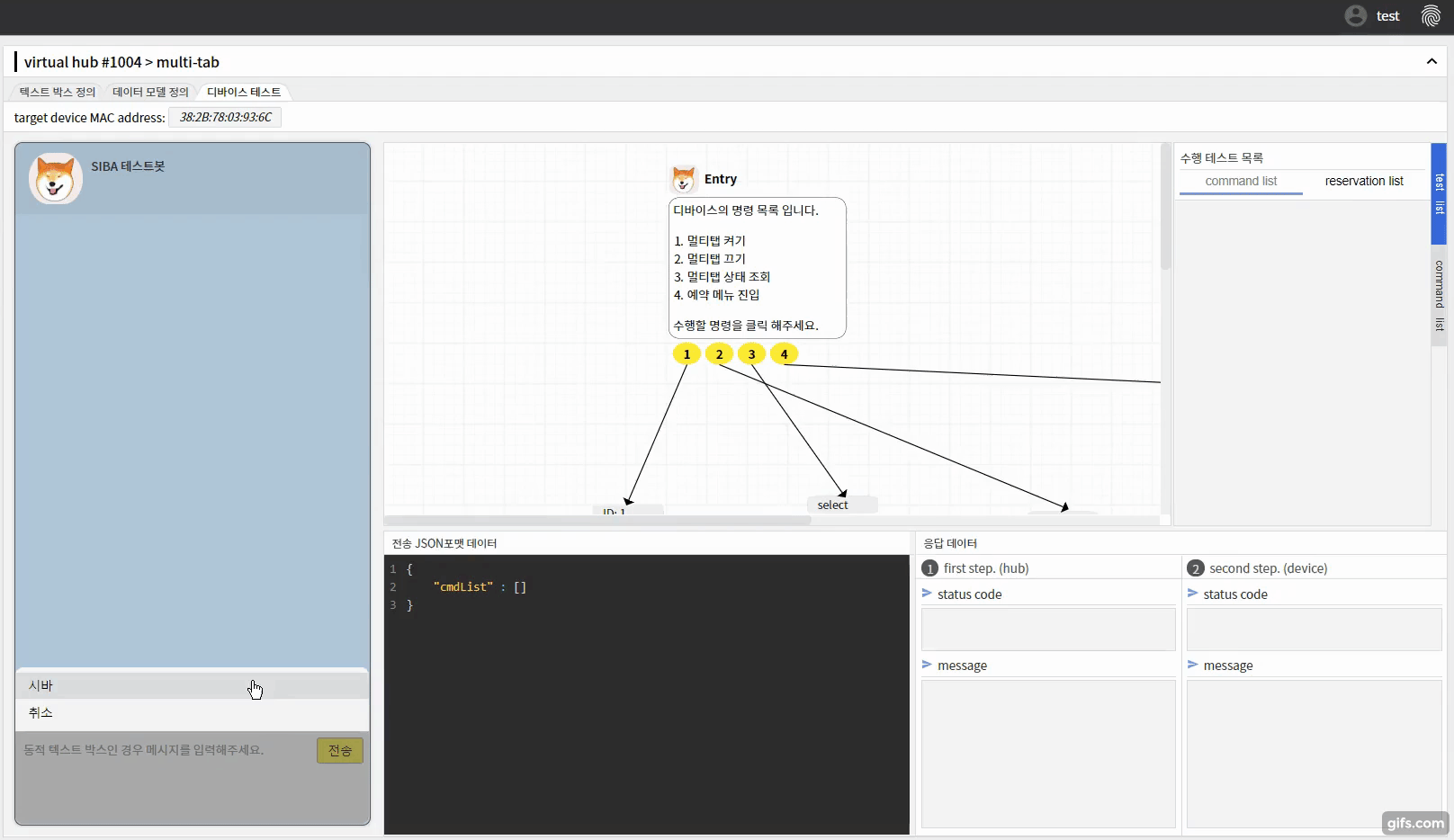Open the reservation list tab
The height and width of the screenshot is (840, 1454).
point(1364,181)
